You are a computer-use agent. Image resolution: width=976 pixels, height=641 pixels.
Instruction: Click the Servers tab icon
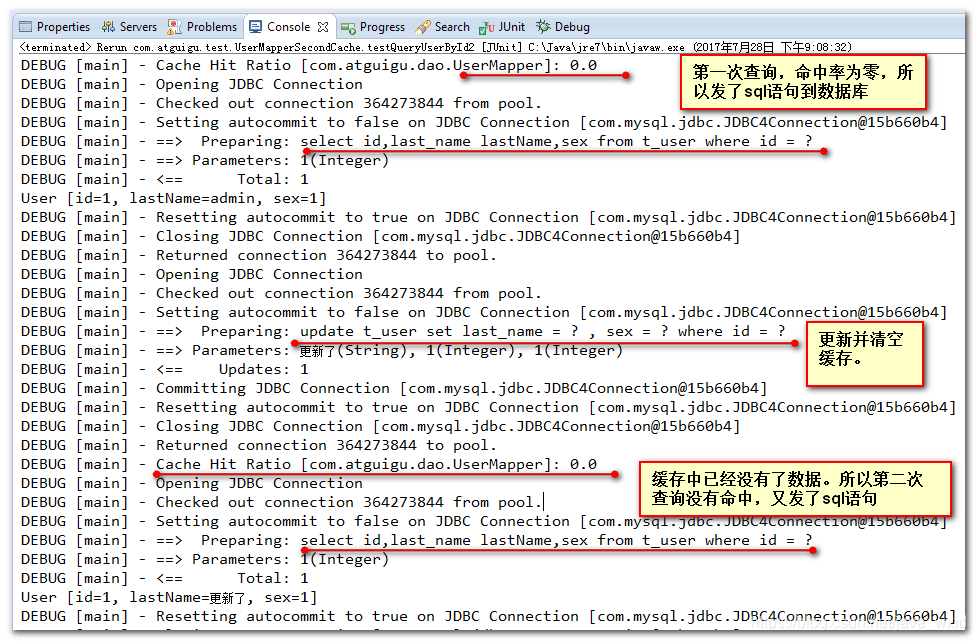108,27
